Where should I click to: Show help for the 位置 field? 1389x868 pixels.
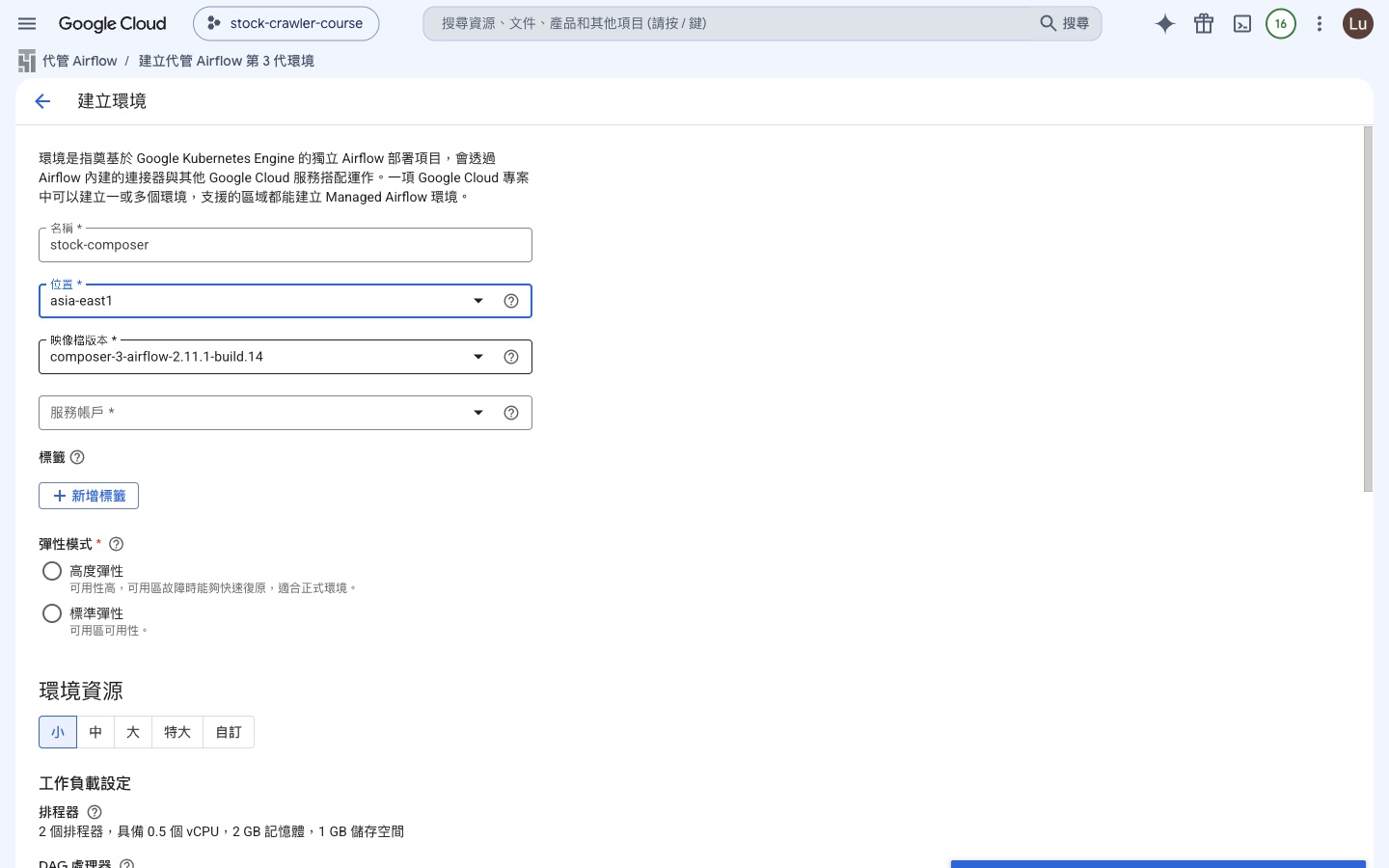[511, 301]
